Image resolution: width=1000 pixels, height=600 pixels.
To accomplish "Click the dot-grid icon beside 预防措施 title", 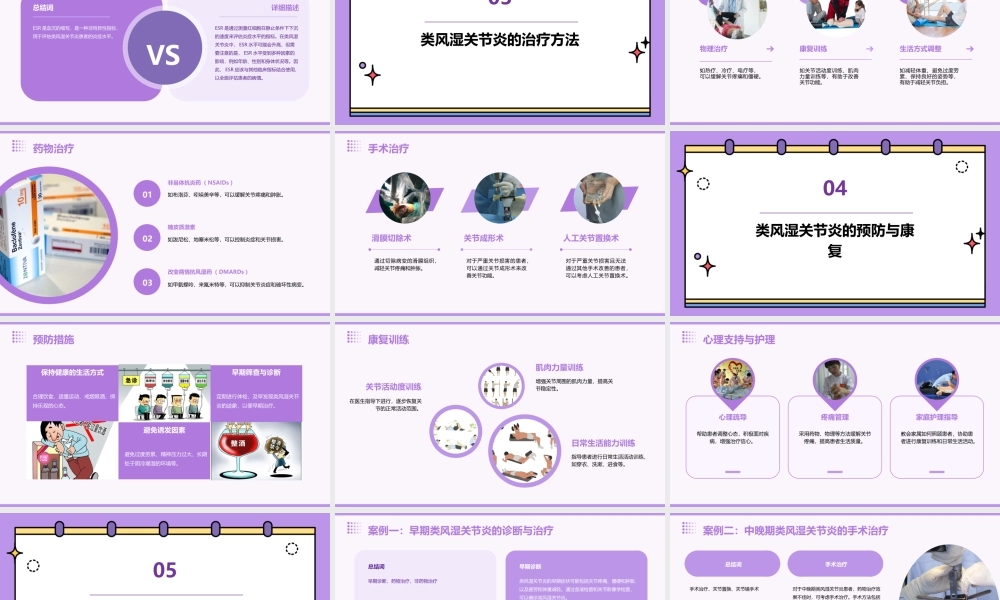I will click(x=18, y=337).
